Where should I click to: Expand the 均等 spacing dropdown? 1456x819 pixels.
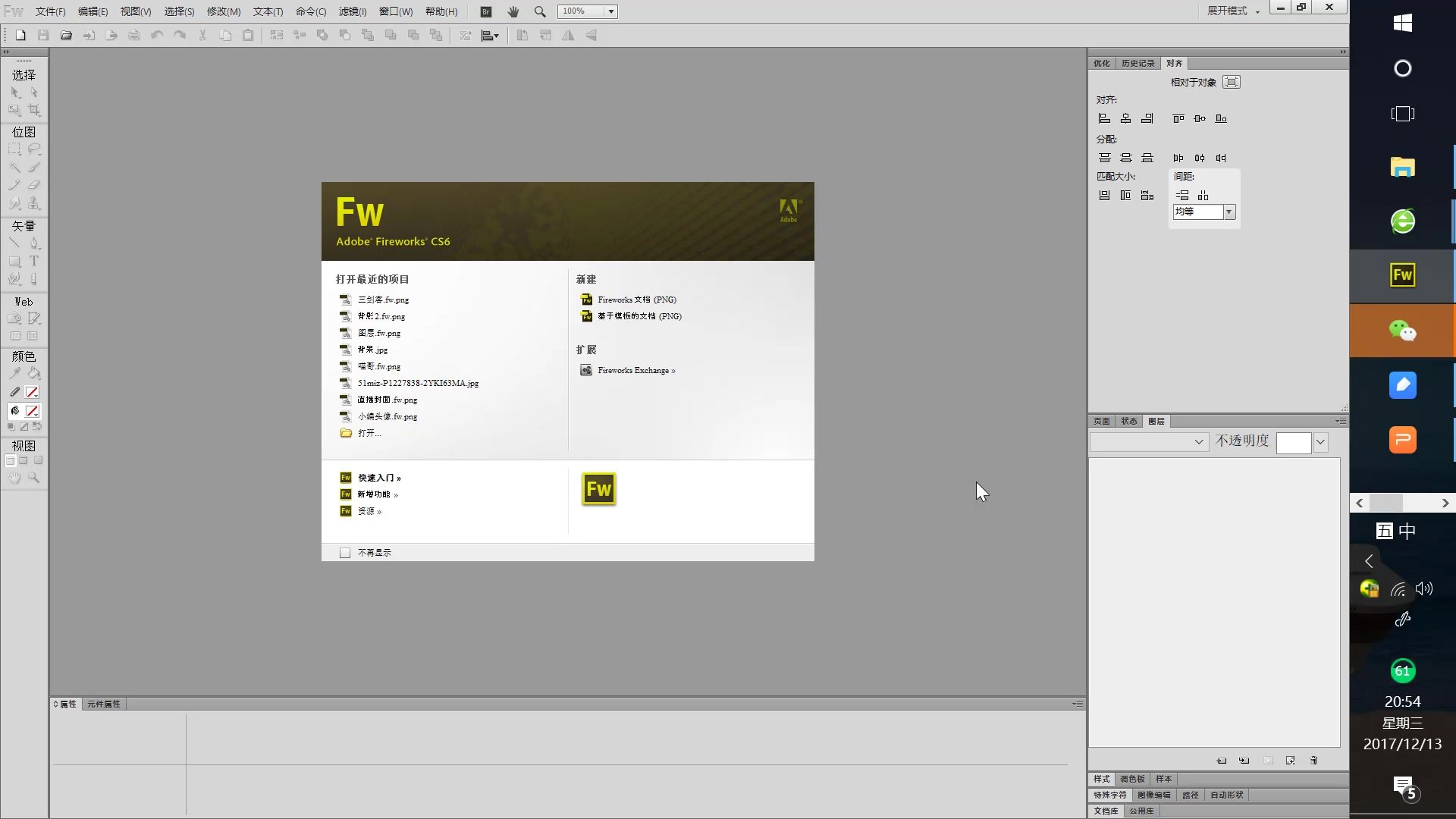pos(1229,212)
